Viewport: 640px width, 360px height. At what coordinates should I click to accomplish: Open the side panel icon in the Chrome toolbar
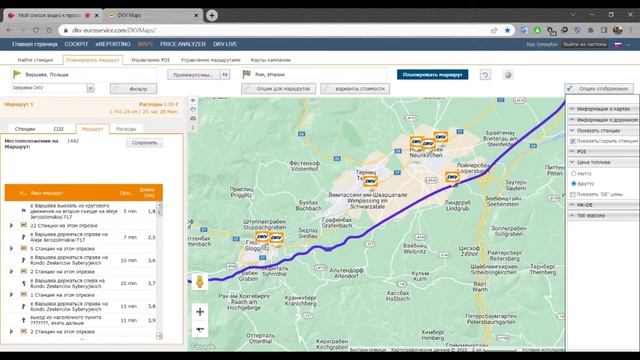tap(604, 30)
